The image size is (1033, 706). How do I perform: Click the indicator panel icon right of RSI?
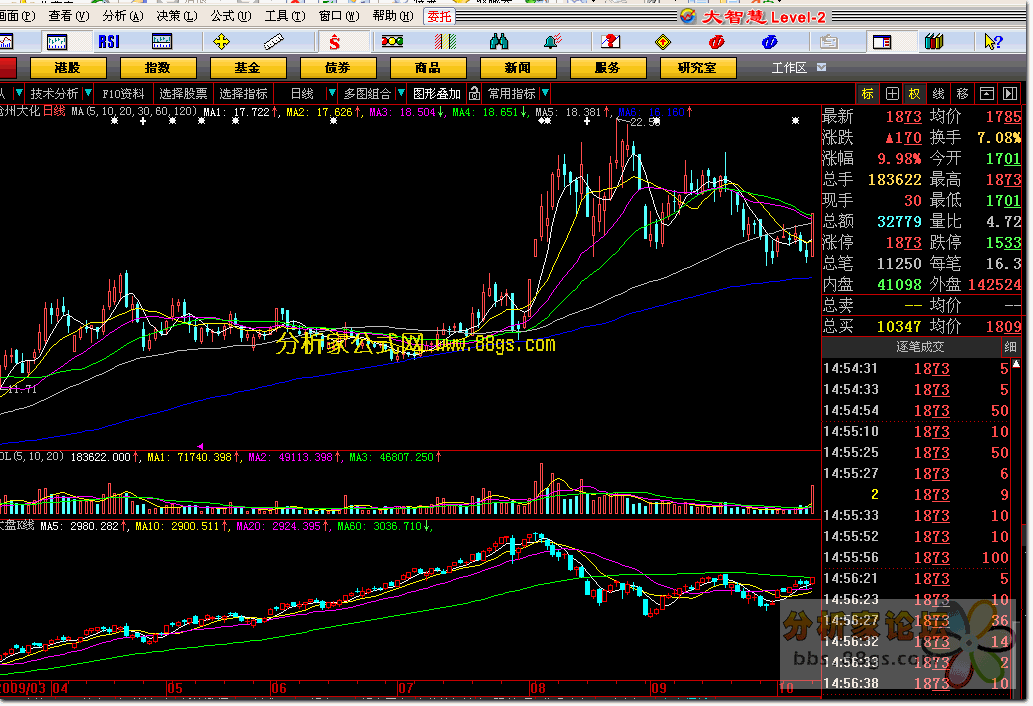(161, 42)
